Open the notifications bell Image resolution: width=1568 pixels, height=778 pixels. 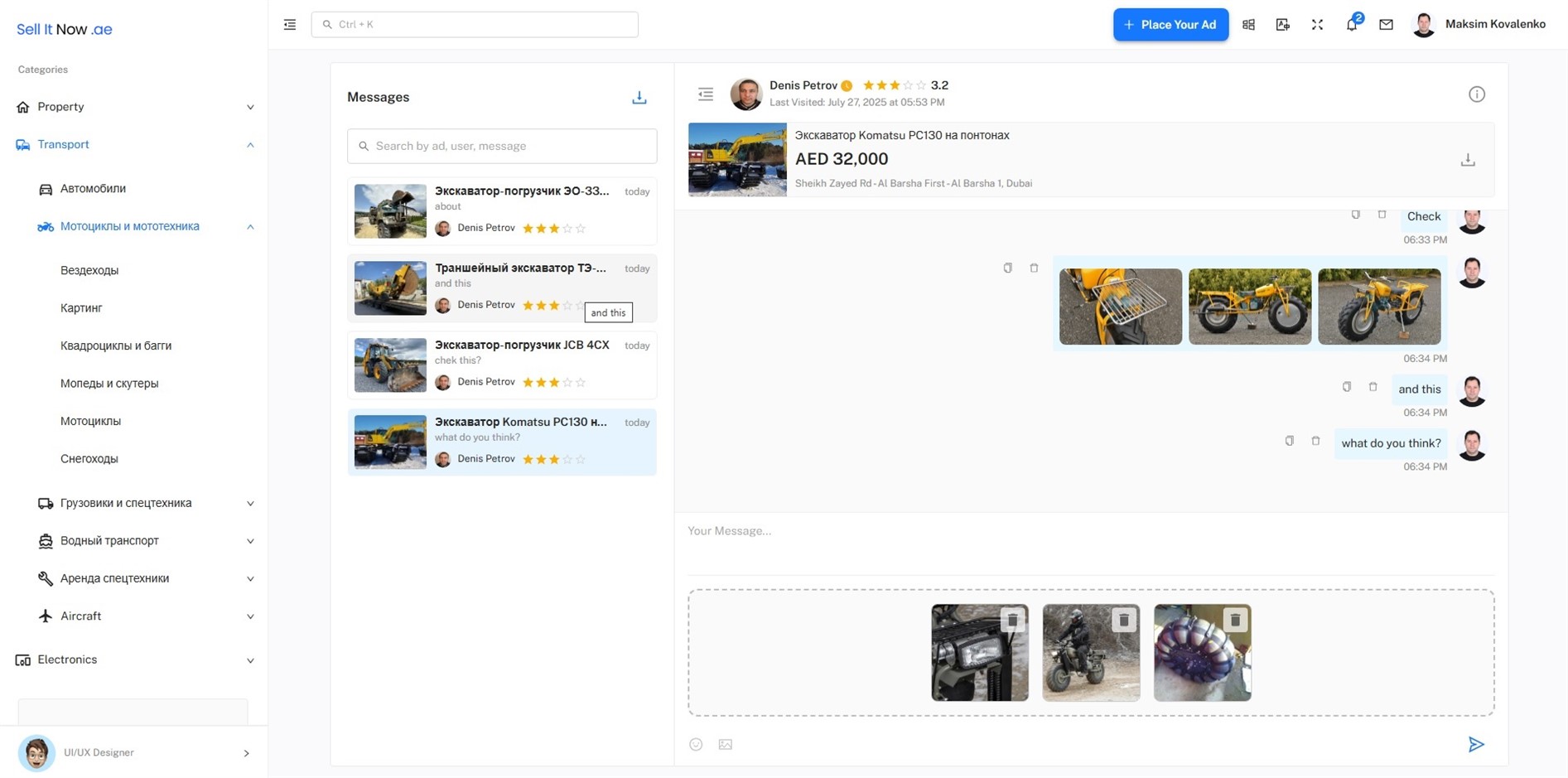(1351, 25)
